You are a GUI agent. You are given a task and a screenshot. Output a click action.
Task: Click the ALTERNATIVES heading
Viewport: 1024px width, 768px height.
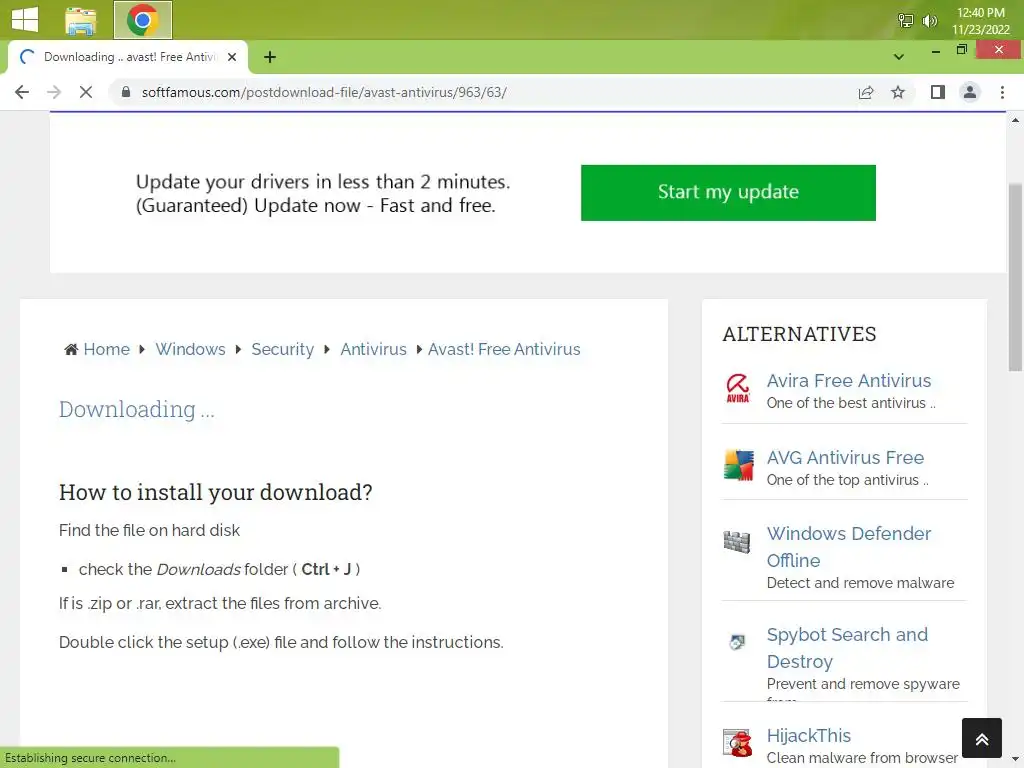799,334
